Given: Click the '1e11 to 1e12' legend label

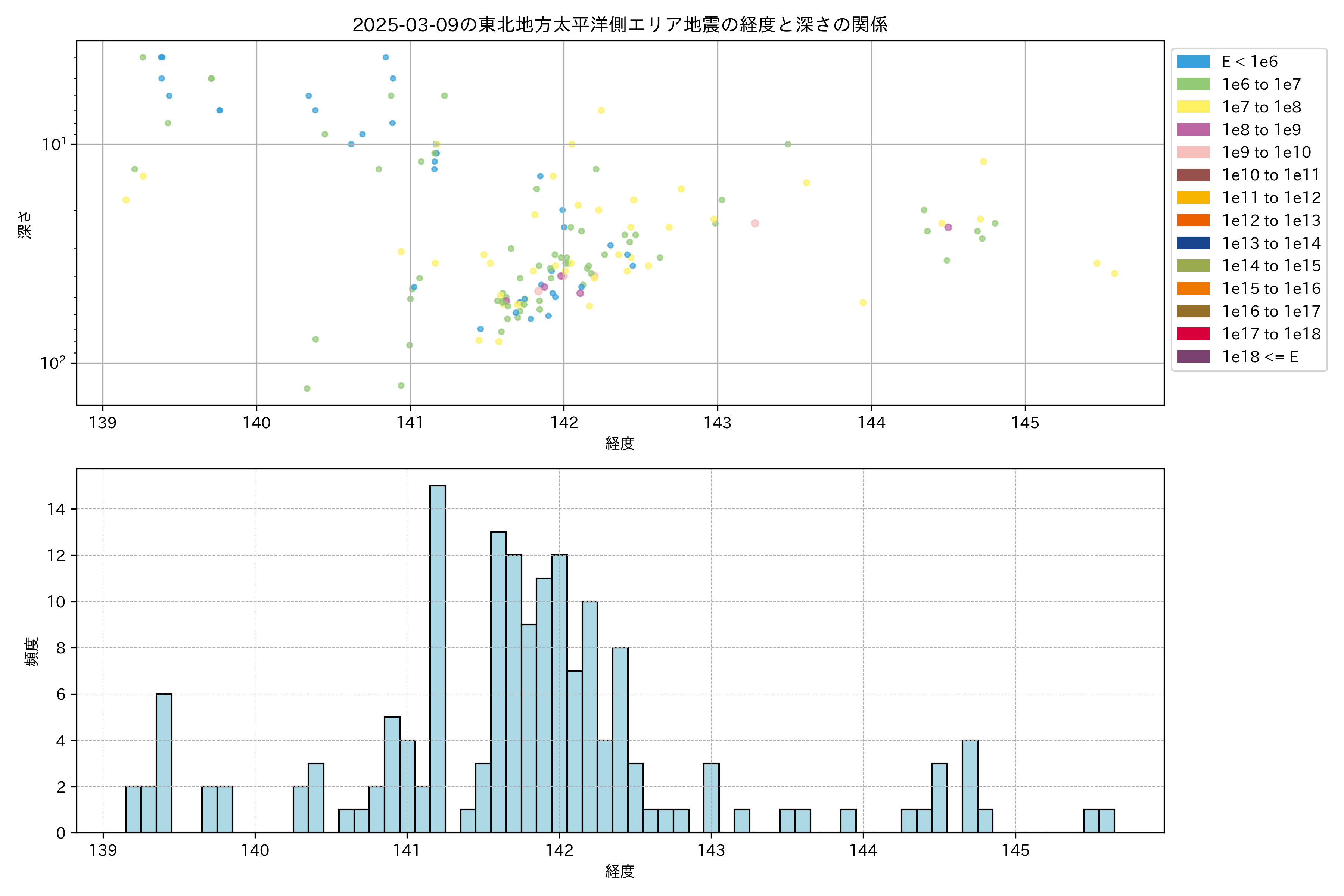Looking at the screenshot, I should click(x=1271, y=198).
